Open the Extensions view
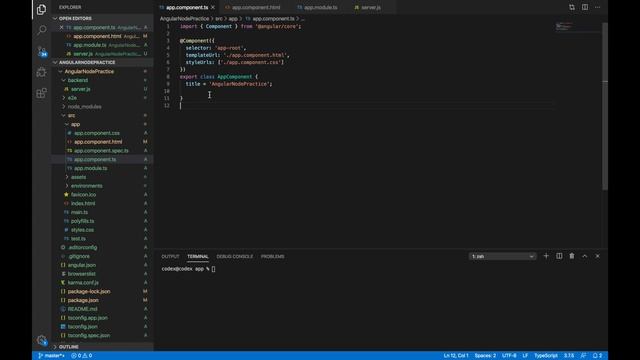The image size is (640, 360). click(41, 93)
